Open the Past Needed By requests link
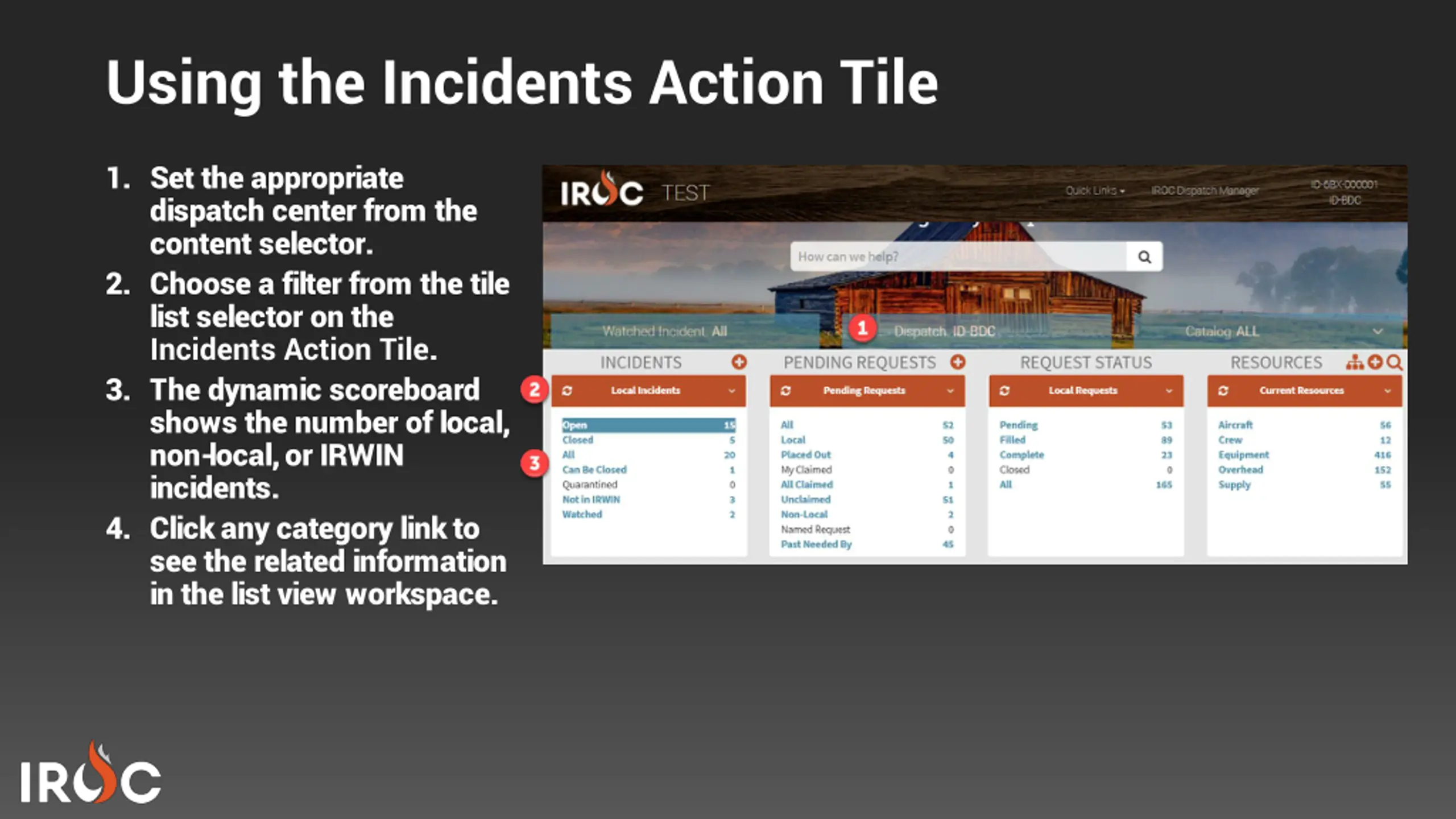The width and height of the screenshot is (1456, 819). (816, 544)
